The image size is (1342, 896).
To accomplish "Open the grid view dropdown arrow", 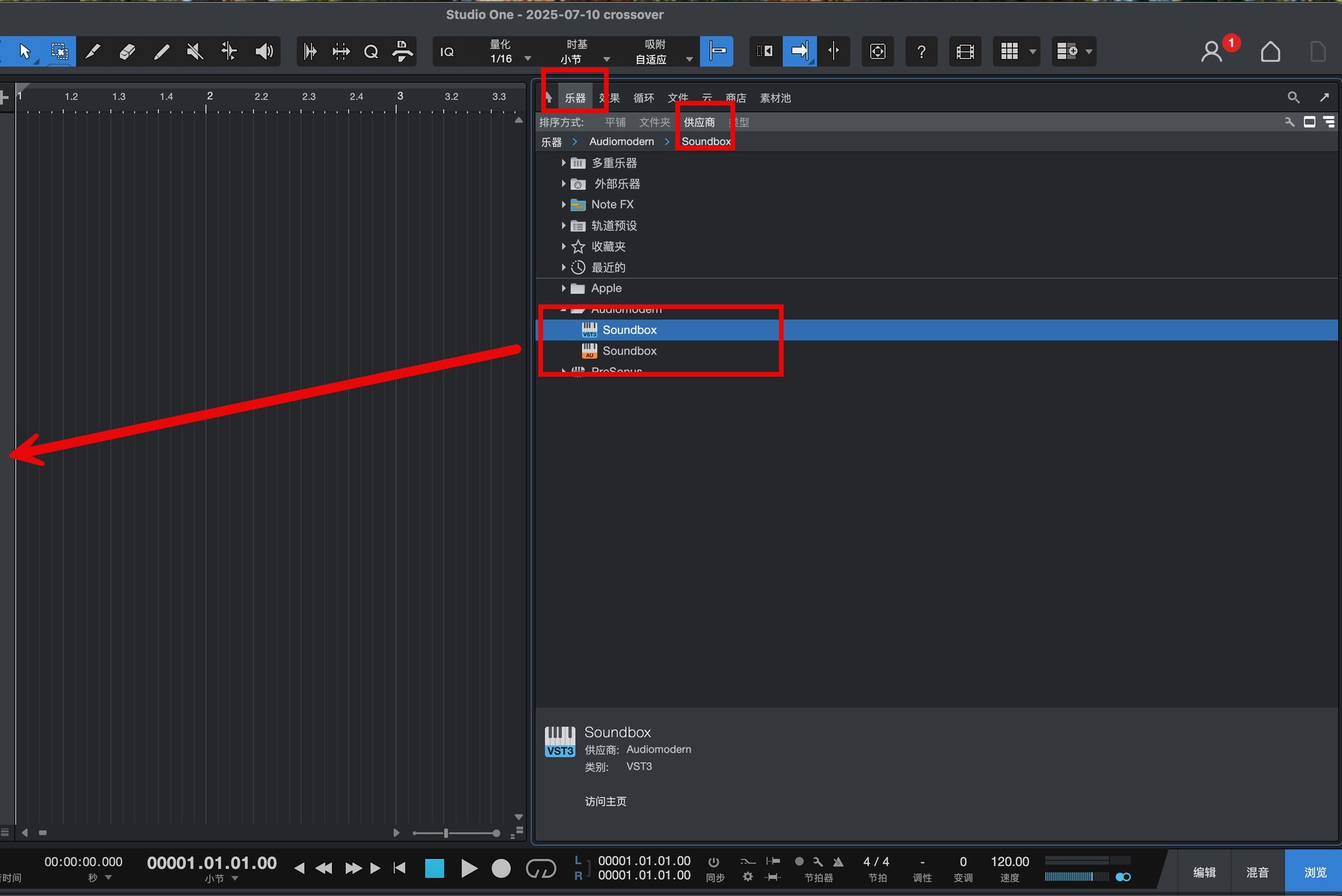I will [x=1032, y=52].
